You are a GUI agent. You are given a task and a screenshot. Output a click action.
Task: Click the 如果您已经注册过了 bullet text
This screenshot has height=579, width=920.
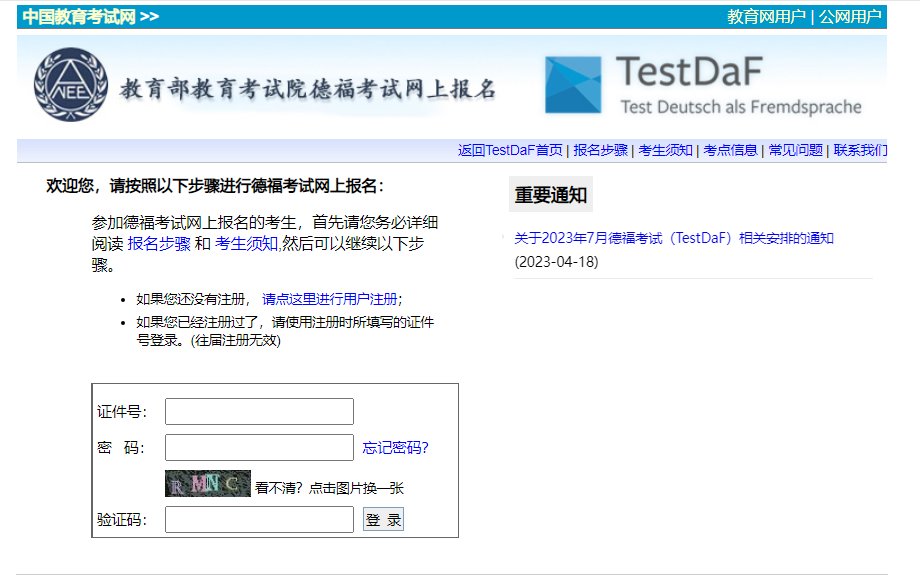click(285, 331)
